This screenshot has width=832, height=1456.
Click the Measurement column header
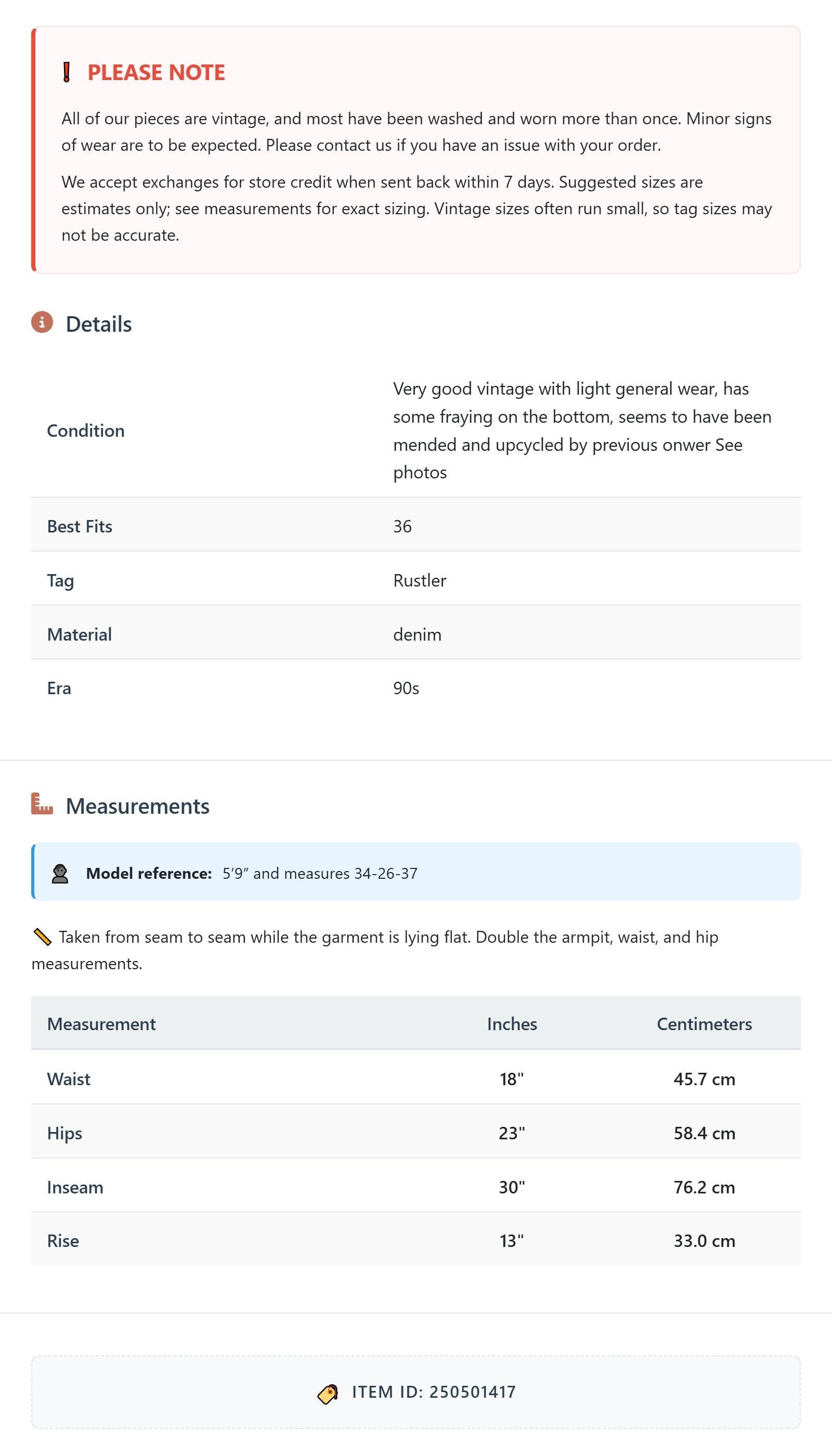pyautogui.click(x=101, y=1023)
